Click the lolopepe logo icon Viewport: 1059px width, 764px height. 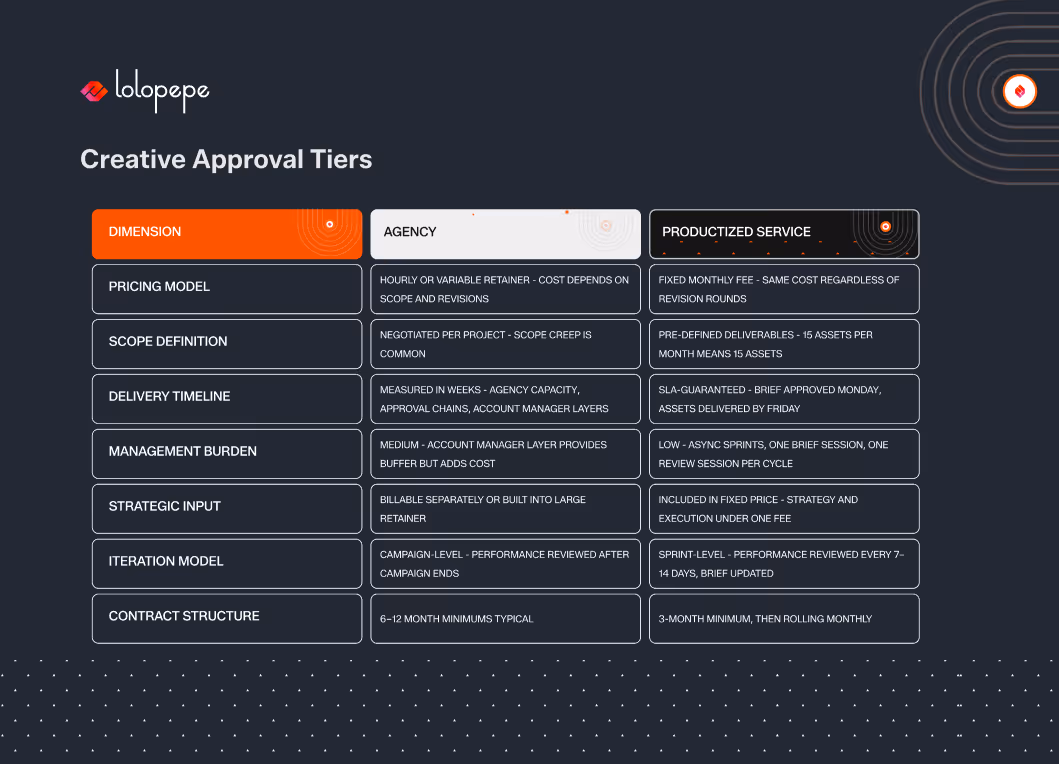tap(94, 91)
